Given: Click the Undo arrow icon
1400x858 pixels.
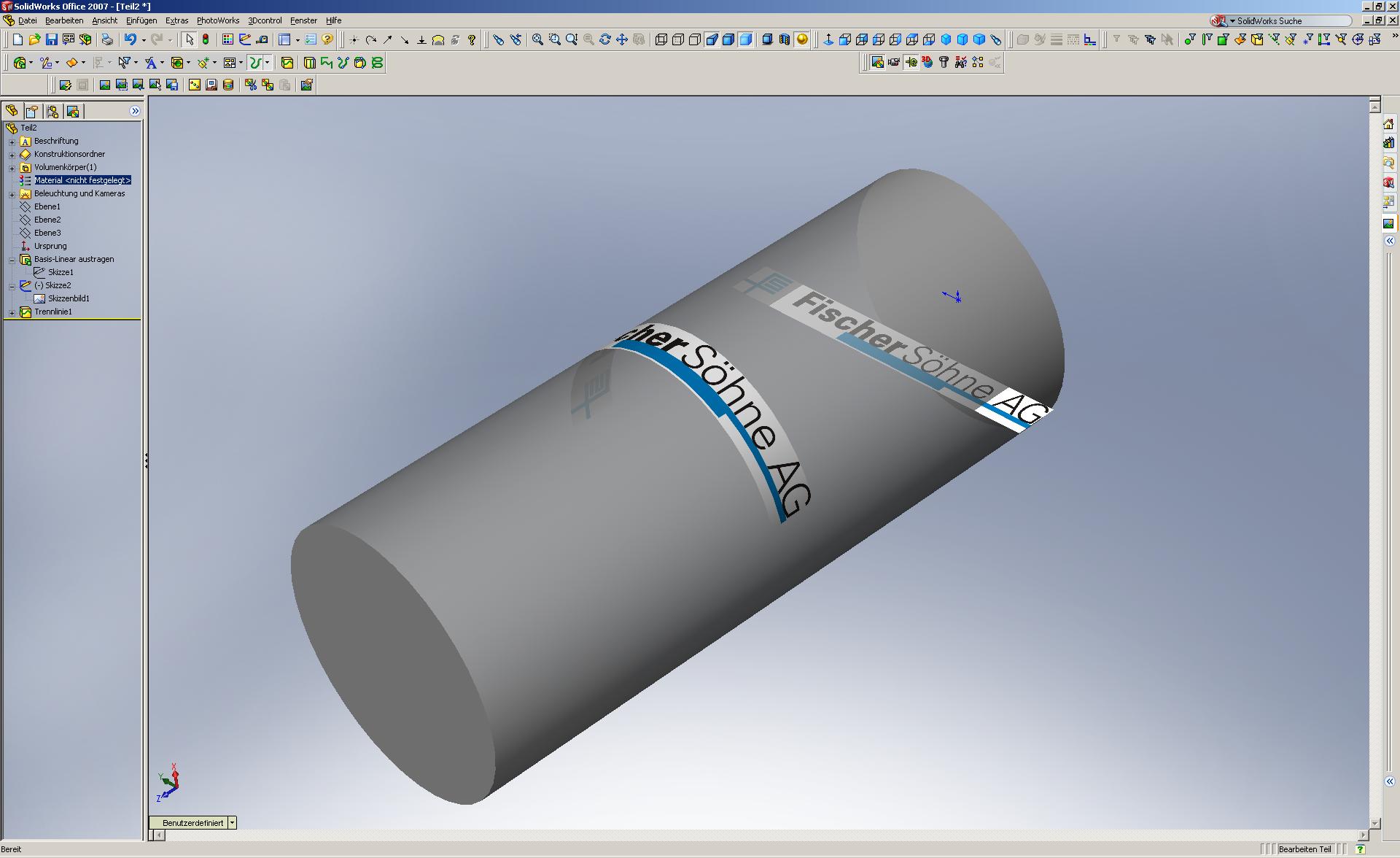Looking at the screenshot, I should pyautogui.click(x=130, y=39).
